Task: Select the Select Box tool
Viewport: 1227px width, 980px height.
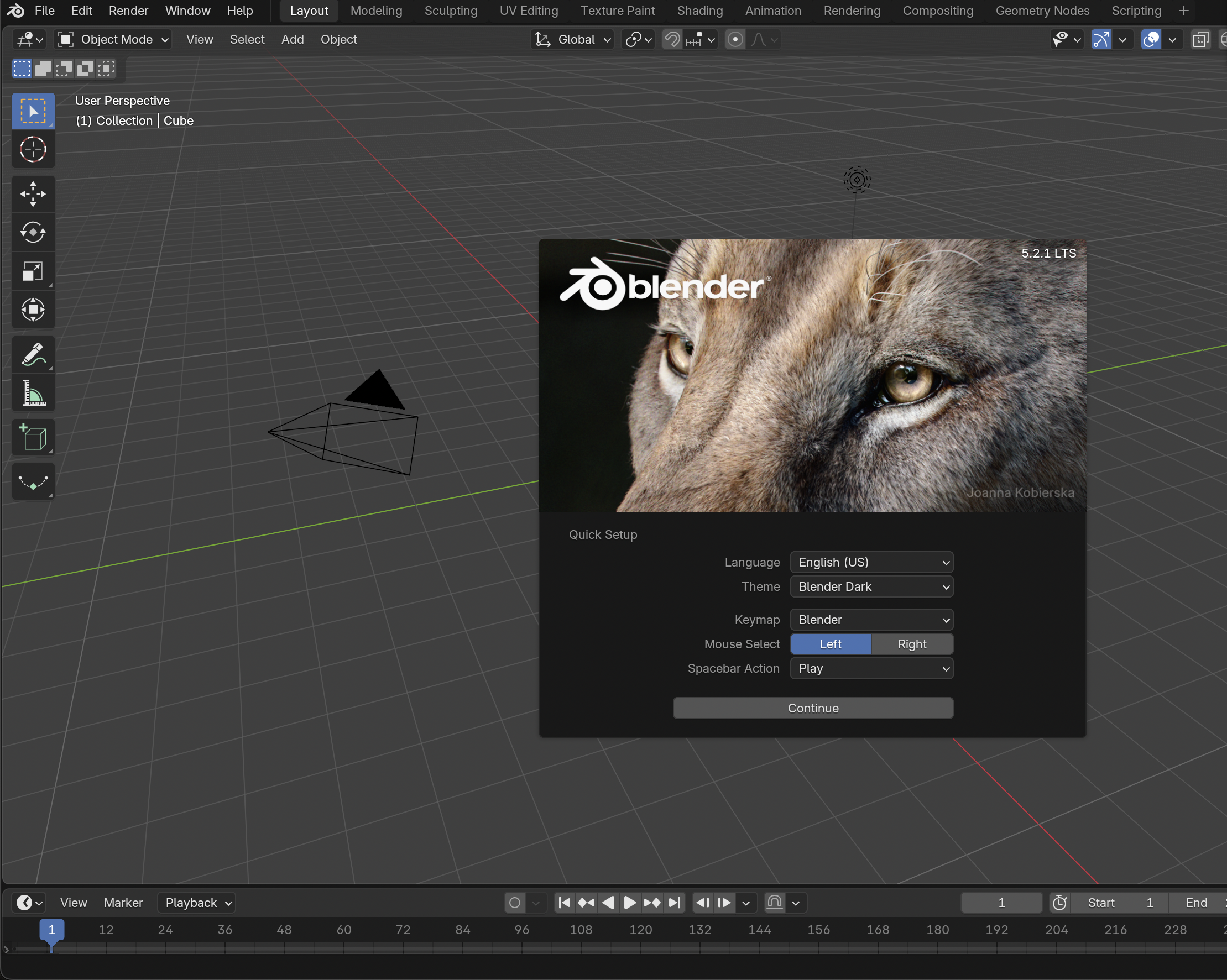Action: pyautogui.click(x=33, y=112)
